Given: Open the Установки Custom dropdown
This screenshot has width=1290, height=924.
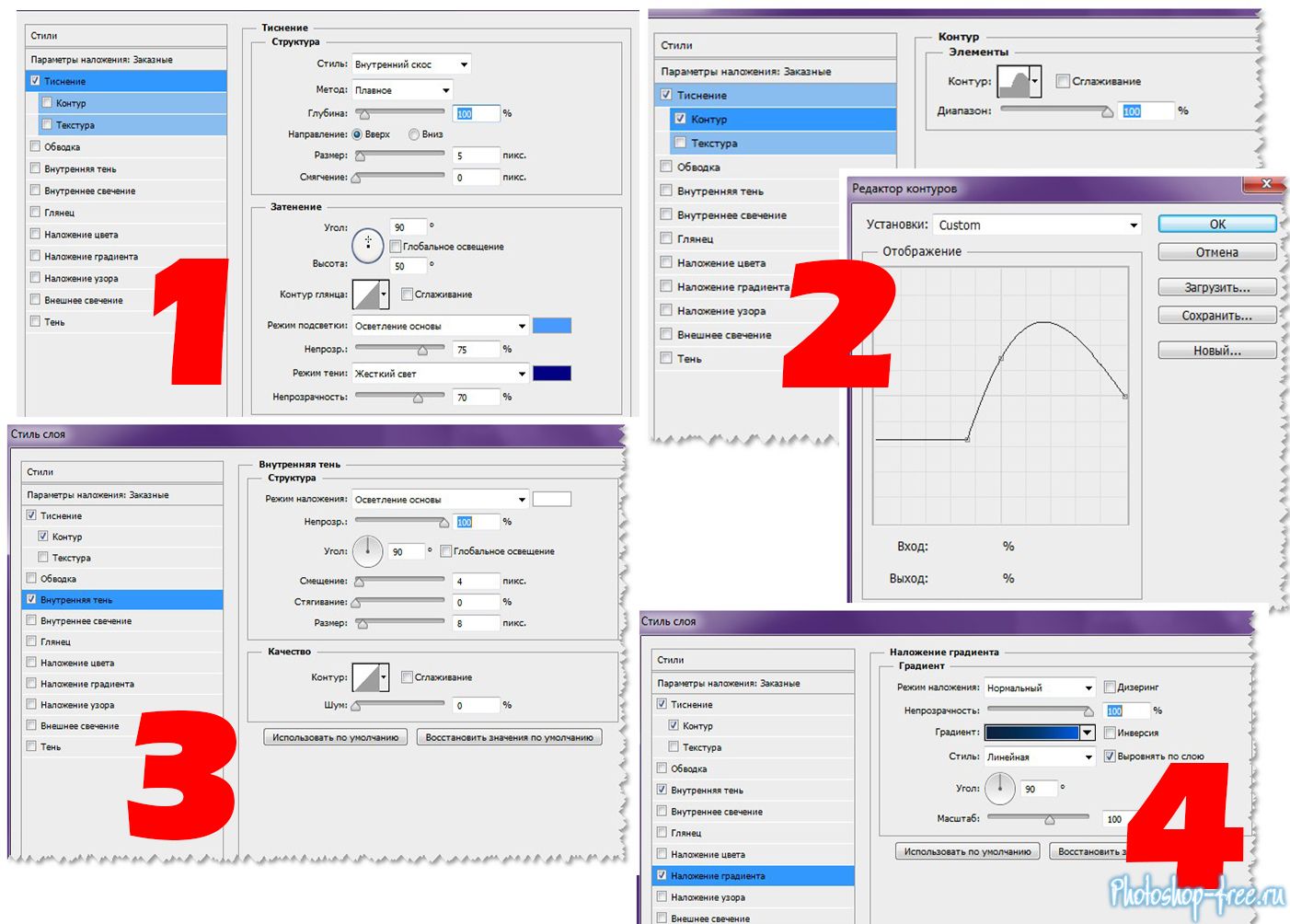Looking at the screenshot, I should 1038,225.
